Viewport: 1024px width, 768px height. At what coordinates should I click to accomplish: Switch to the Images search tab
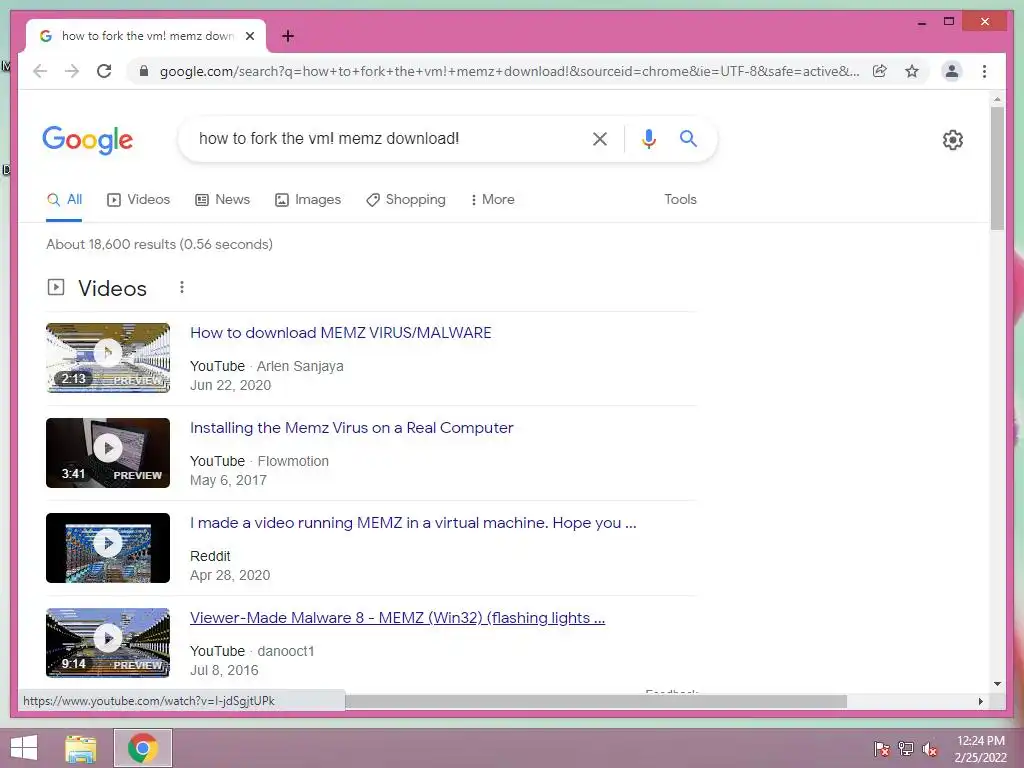tap(308, 199)
